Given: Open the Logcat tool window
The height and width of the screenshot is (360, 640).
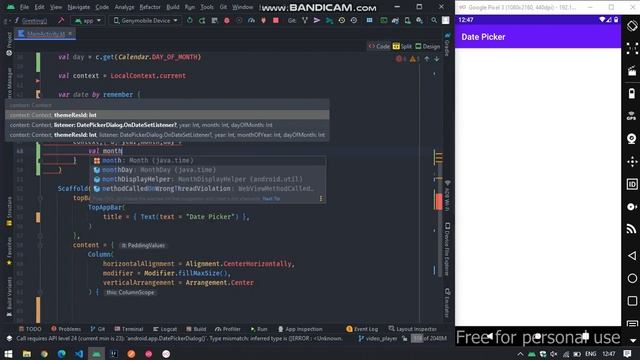Looking at the screenshot, I should click(165, 329).
